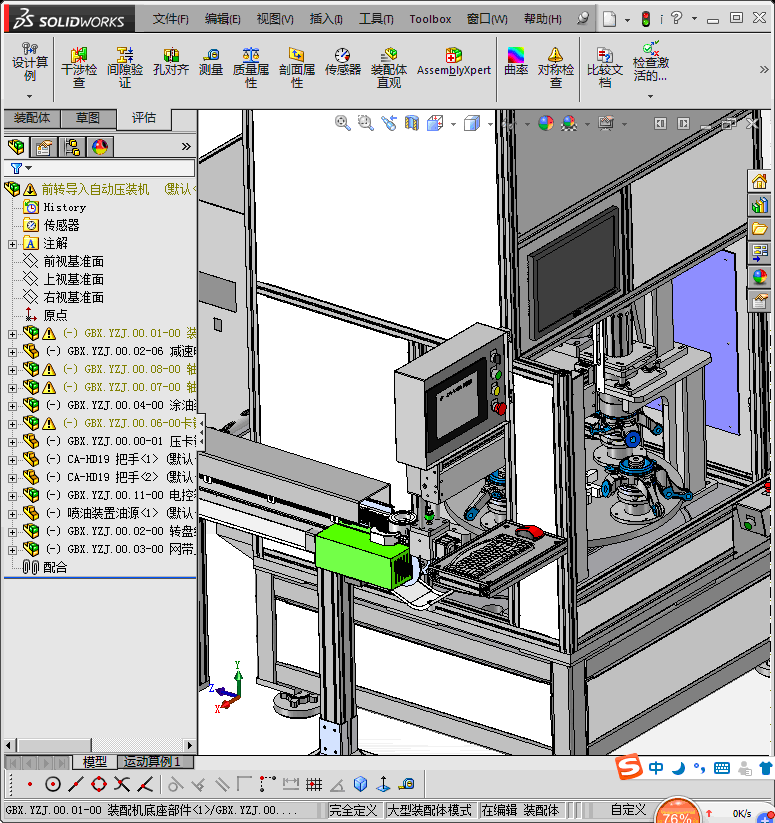Image resolution: width=775 pixels, height=823 pixels.
Task: Open the filter dropdown arrow in the feature tree
Action: tap(29, 168)
